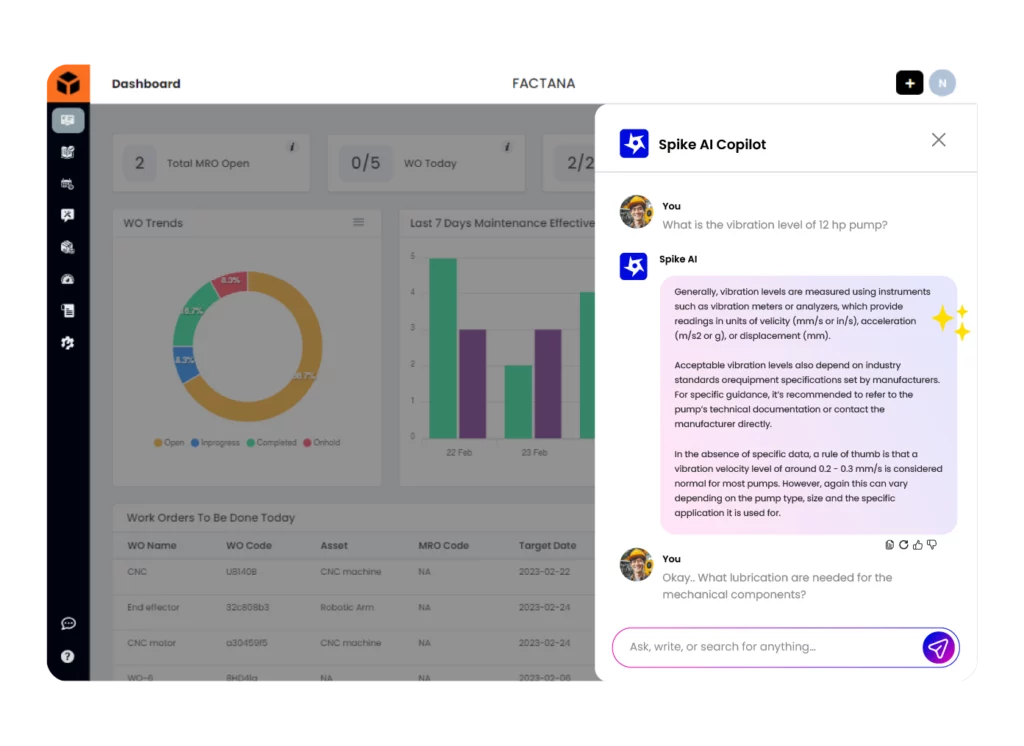Click WO code 32c808b3
This screenshot has height=746, width=1024.
[248, 608]
